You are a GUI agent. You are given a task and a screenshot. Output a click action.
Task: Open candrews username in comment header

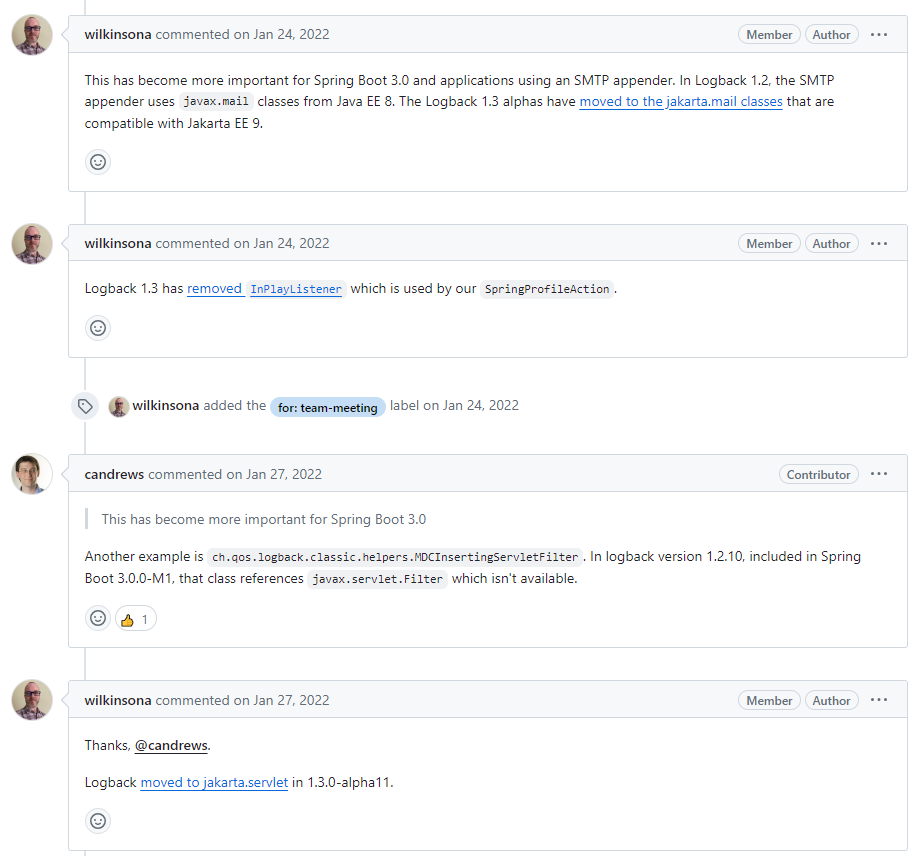tap(114, 474)
